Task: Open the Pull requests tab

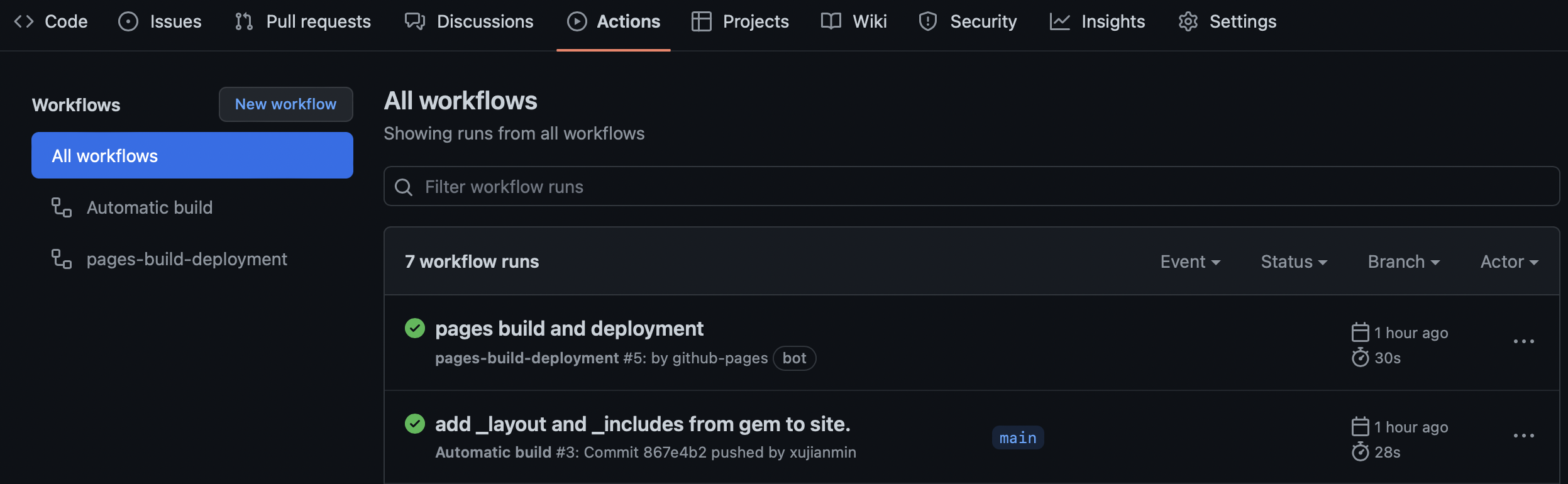Action: coord(303,21)
